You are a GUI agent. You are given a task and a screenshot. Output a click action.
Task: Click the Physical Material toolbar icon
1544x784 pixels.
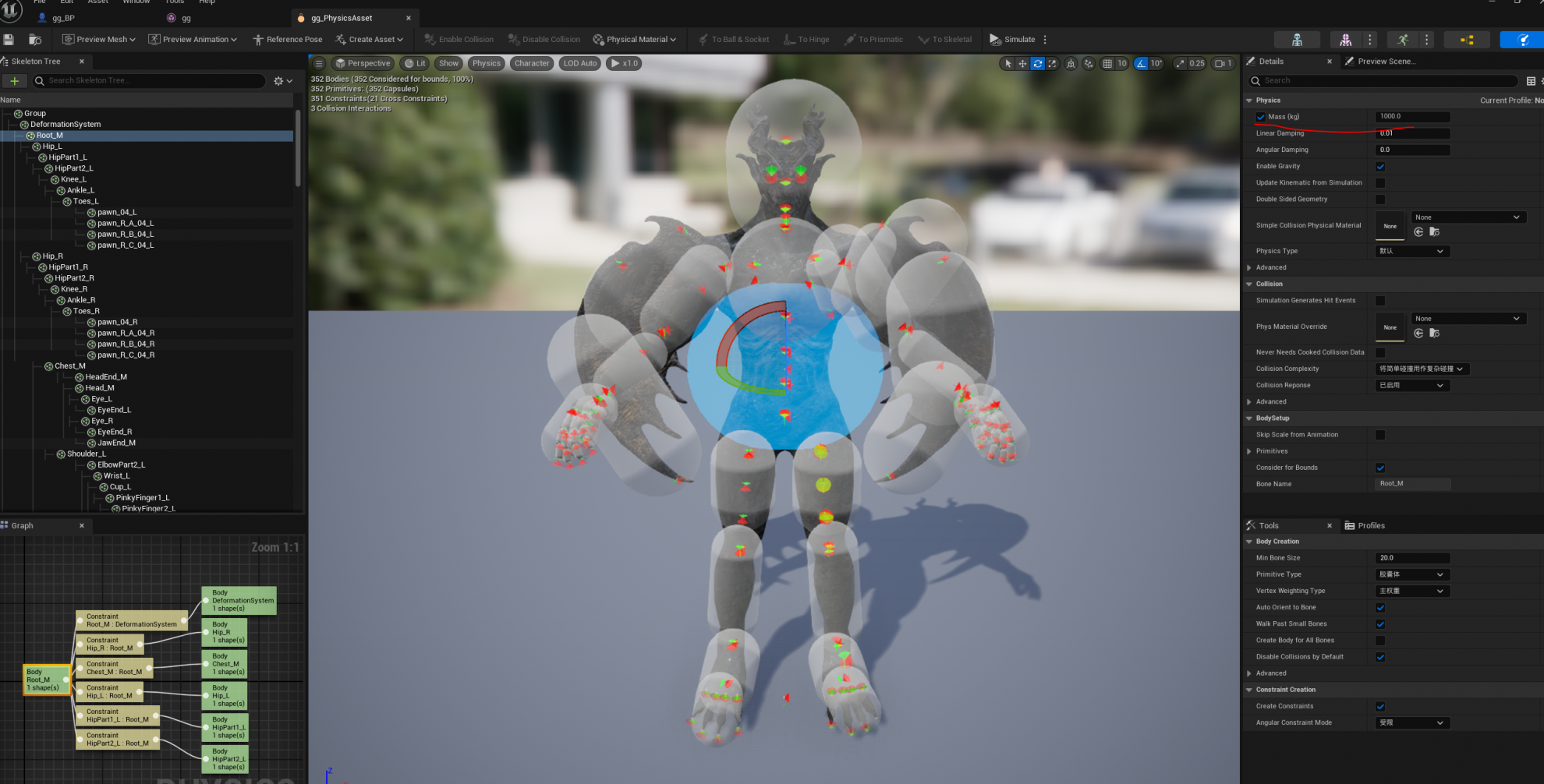click(x=635, y=39)
